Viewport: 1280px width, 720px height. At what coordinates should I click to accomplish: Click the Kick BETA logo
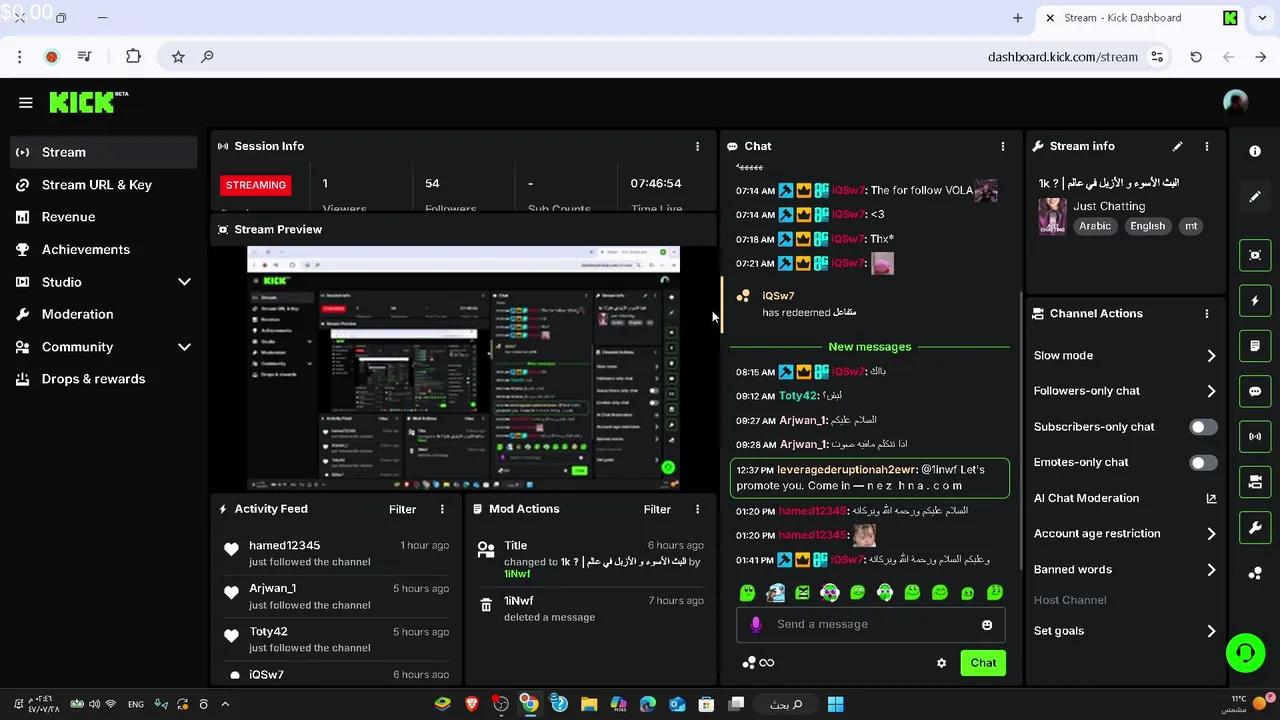[x=88, y=102]
